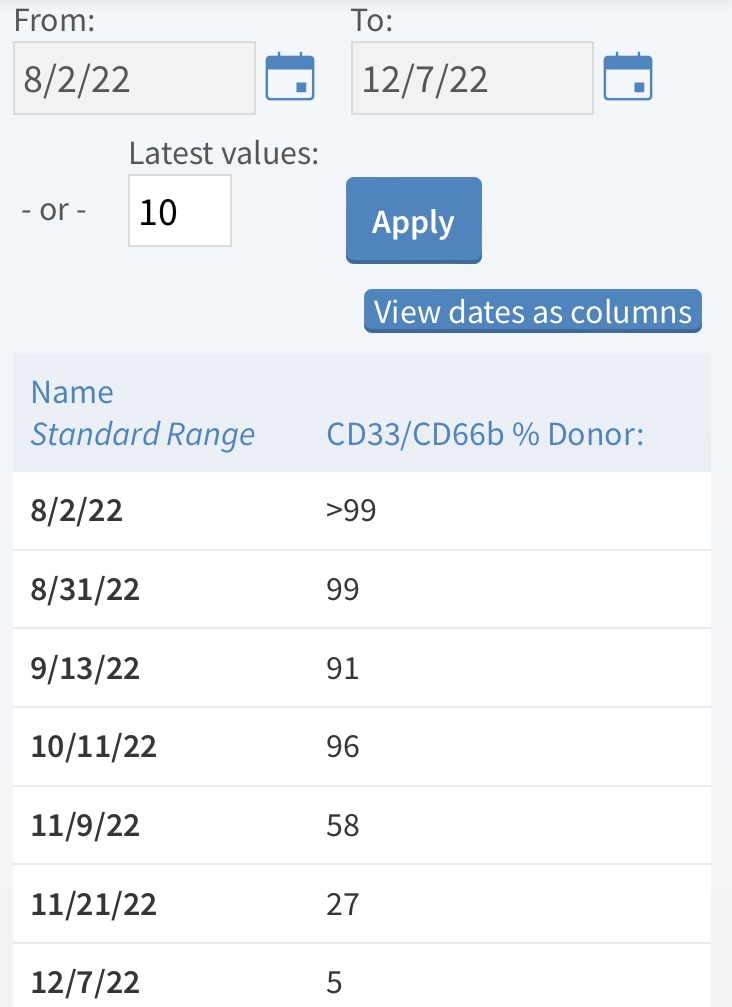Click the From date field showing 8/2/22
Viewport: 732px width, 1007px height.
pyautogui.click(x=134, y=79)
